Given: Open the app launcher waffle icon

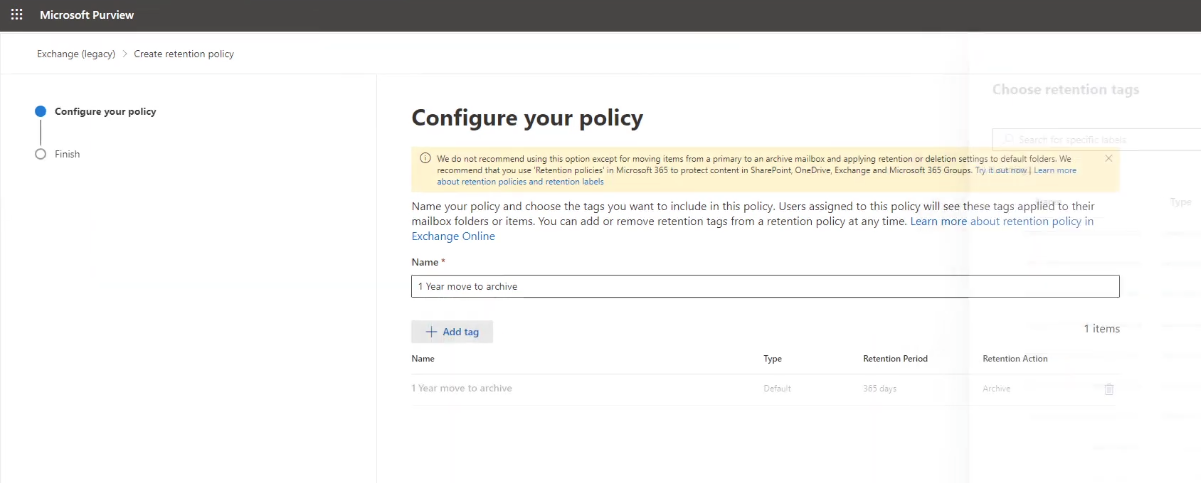Looking at the screenshot, I should 16,15.
